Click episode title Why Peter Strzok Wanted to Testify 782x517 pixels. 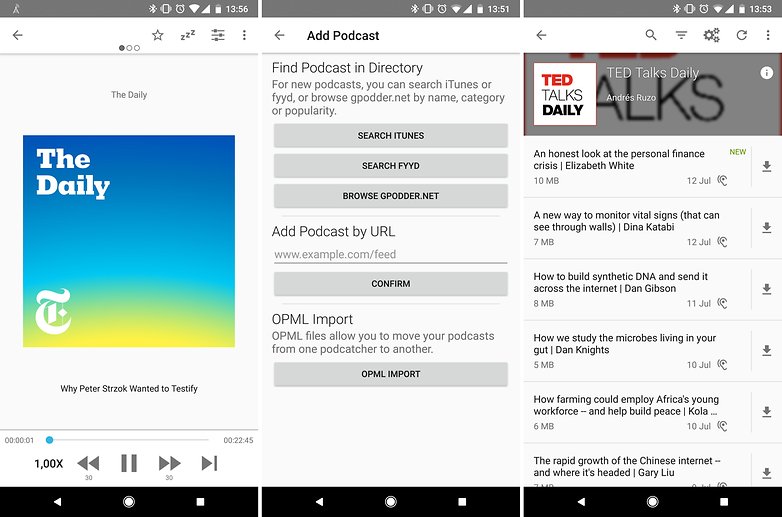(x=129, y=388)
